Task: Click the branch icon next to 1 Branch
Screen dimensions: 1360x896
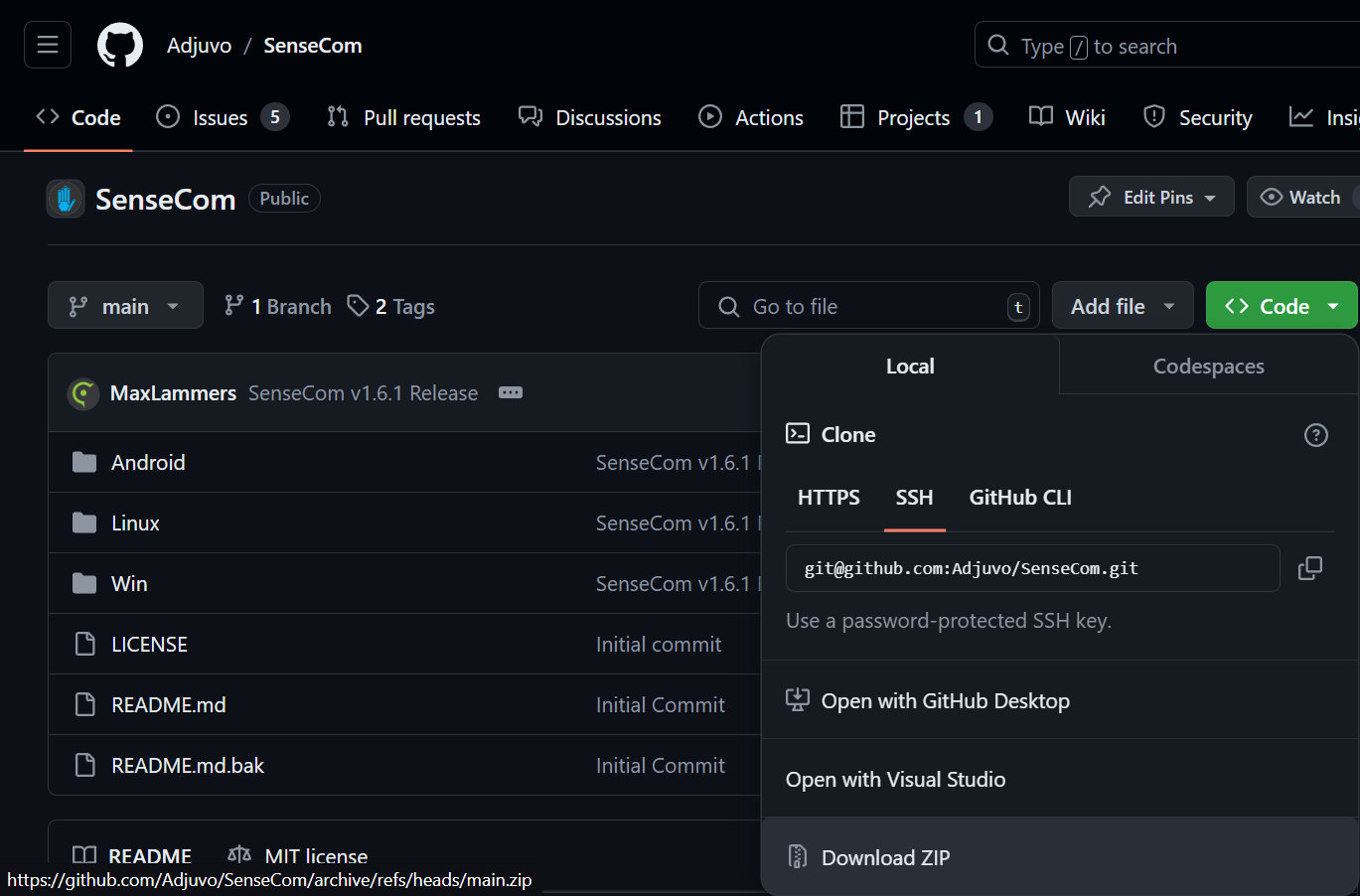Action: 235,305
